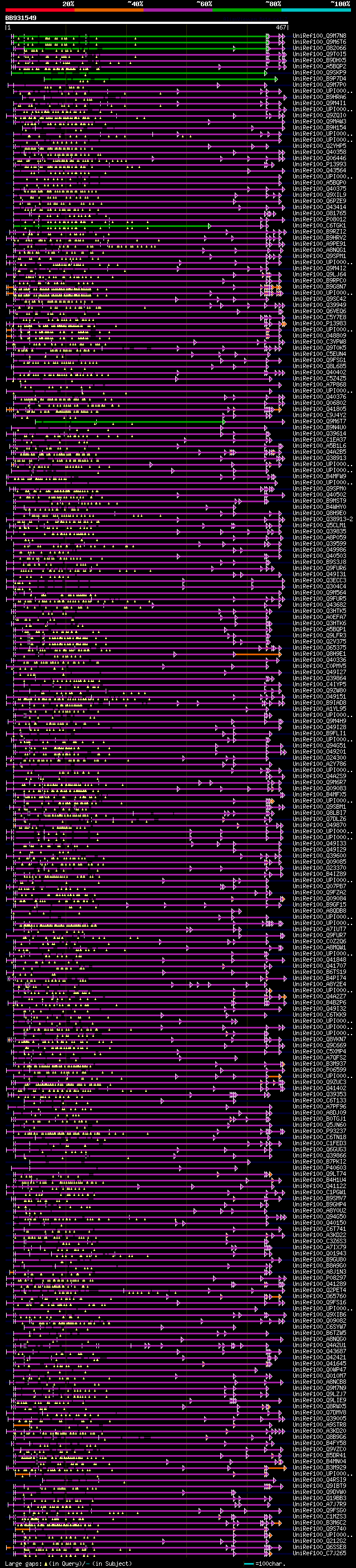Click the UniRef100_Q06446 label
Screen dimensions: 356x1568
click(319, 159)
